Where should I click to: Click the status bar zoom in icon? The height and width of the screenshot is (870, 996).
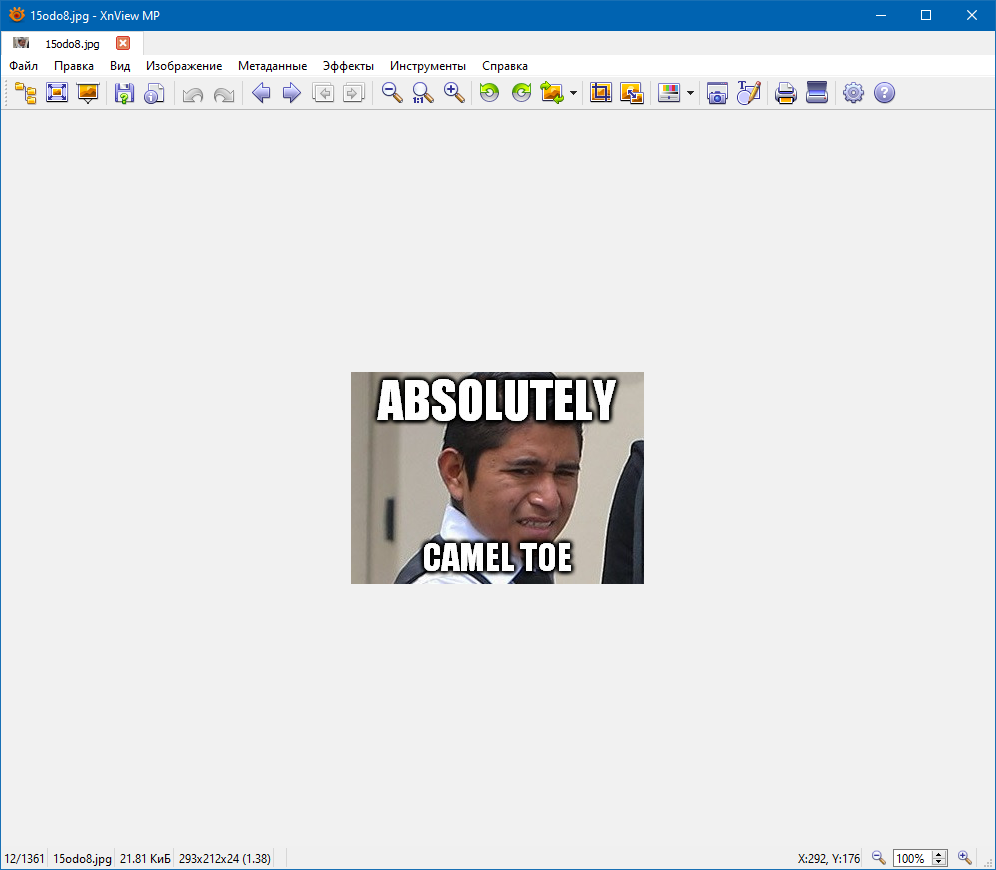(965, 859)
